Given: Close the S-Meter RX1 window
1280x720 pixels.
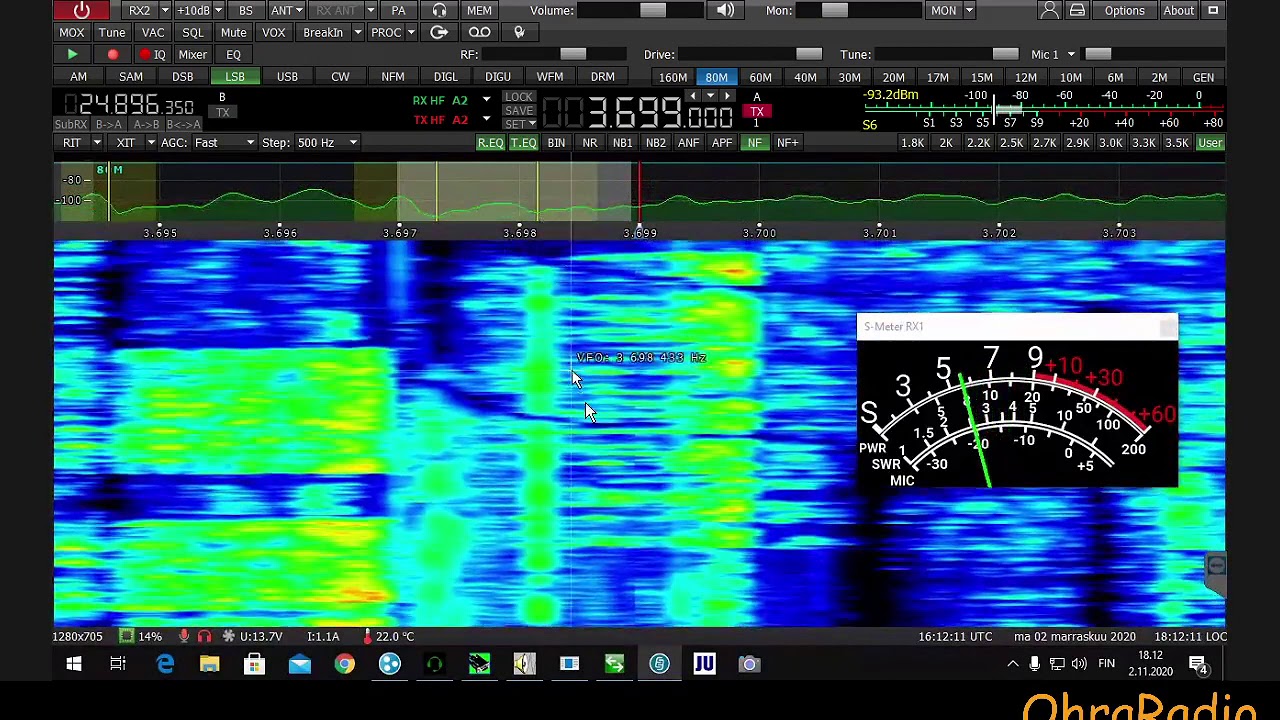Looking at the screenshot, I should (1167, 327).
